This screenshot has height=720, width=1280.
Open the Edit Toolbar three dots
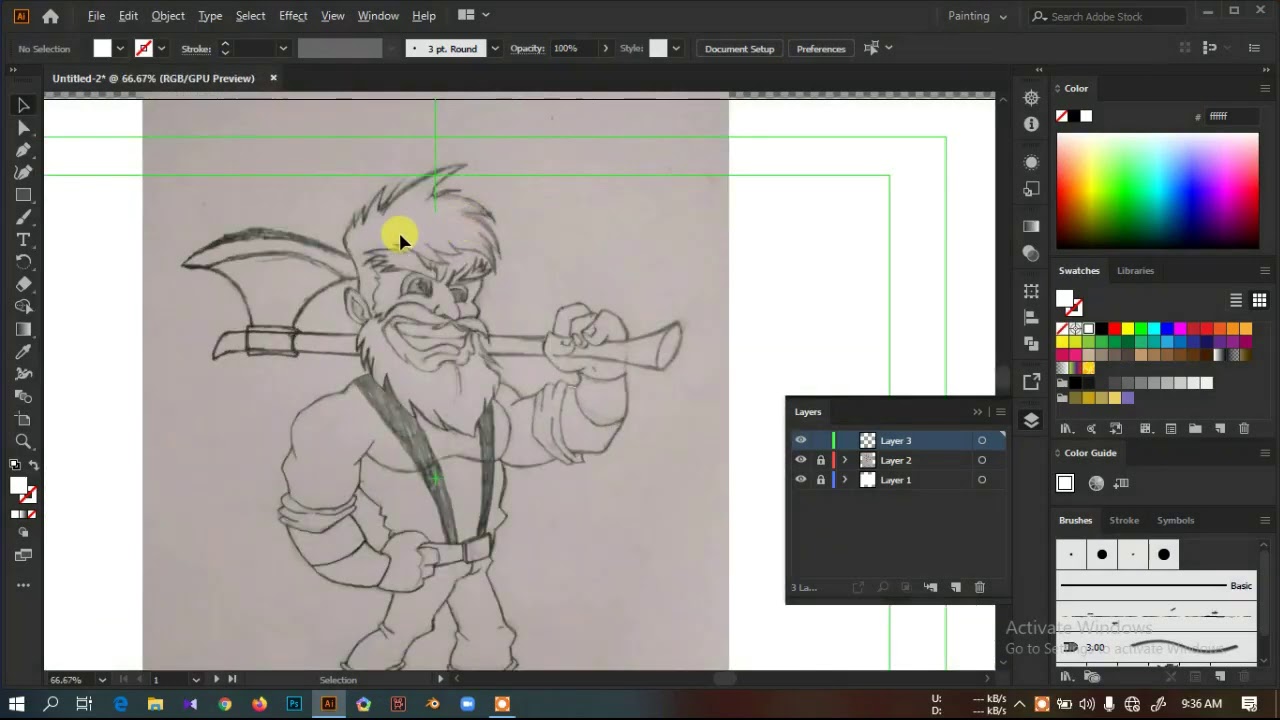coord(23,585)
